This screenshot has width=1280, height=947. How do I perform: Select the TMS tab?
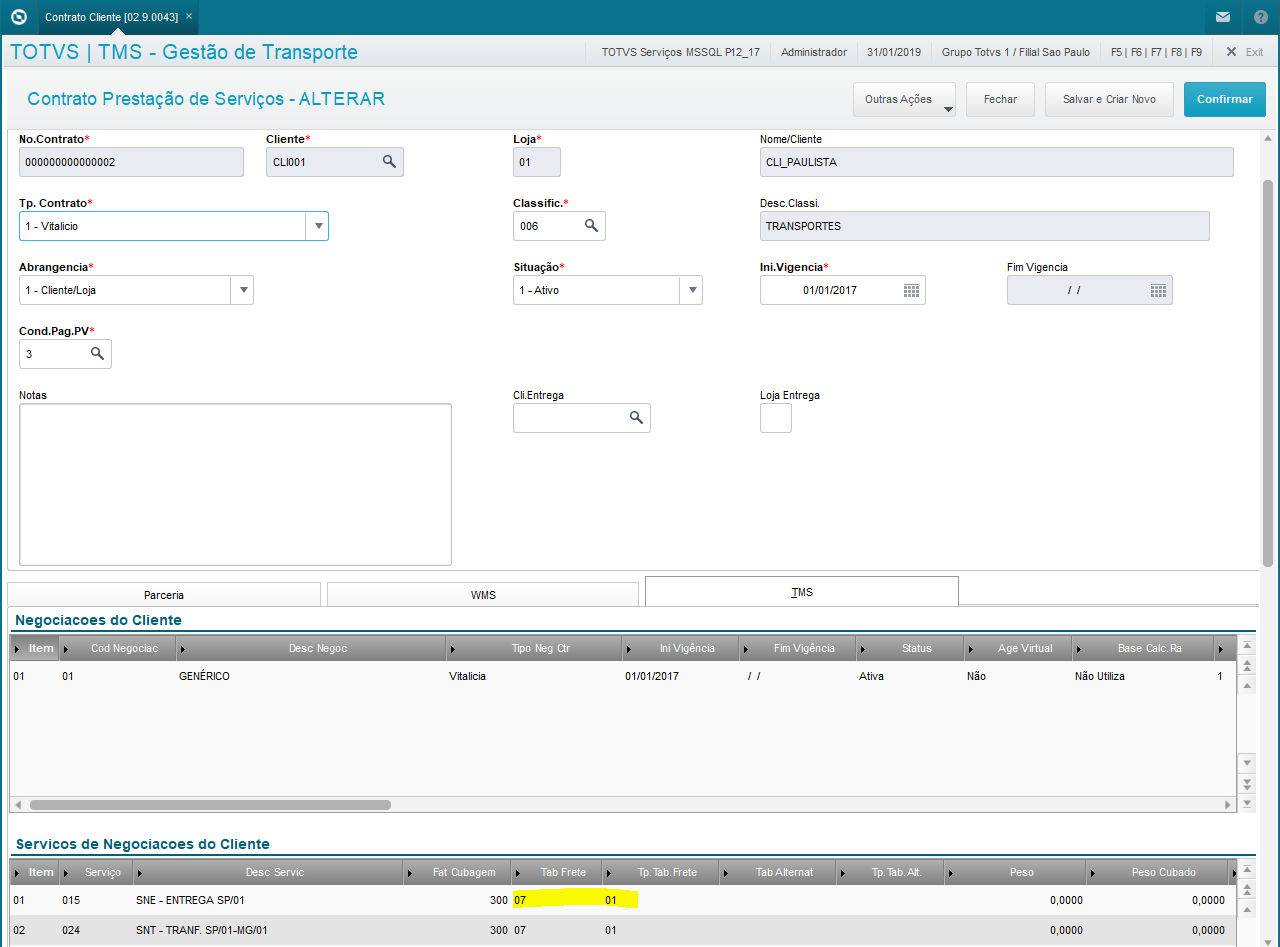pos(802,592)
